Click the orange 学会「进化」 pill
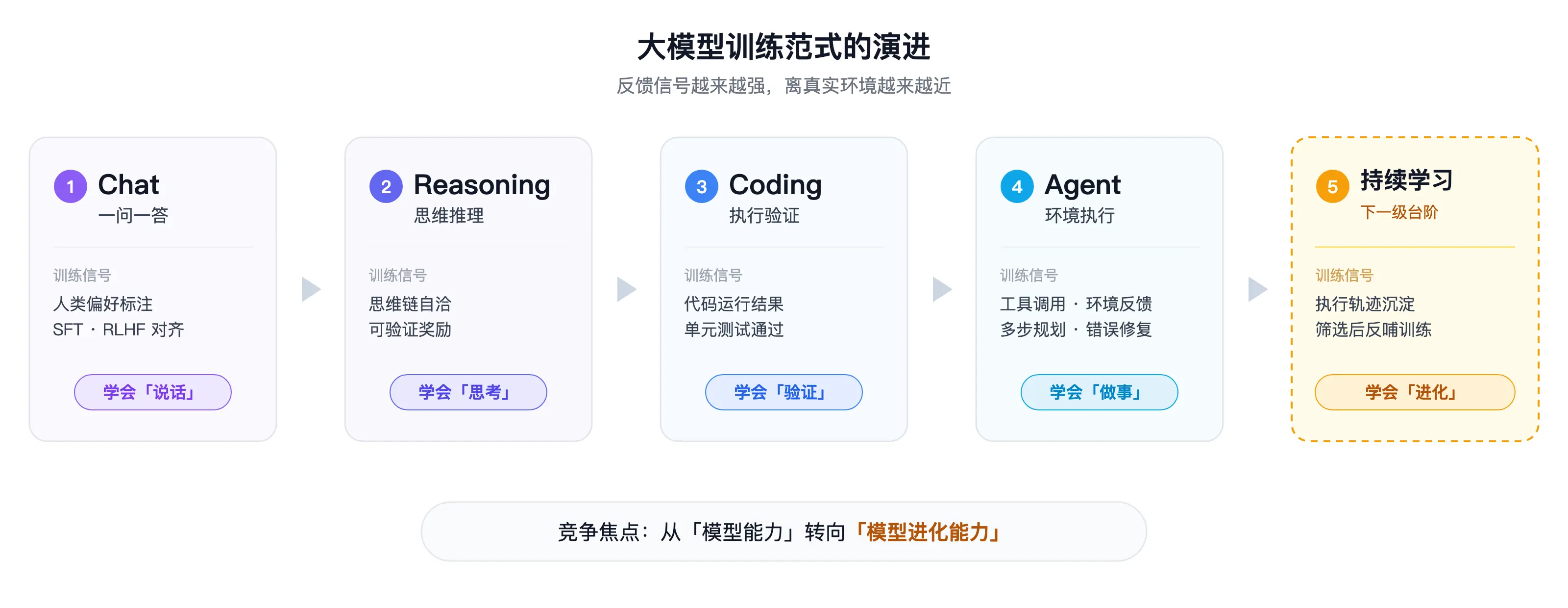Image resolution: width=1568 pixels, height=608 pixels. (x=1415, y=392)
